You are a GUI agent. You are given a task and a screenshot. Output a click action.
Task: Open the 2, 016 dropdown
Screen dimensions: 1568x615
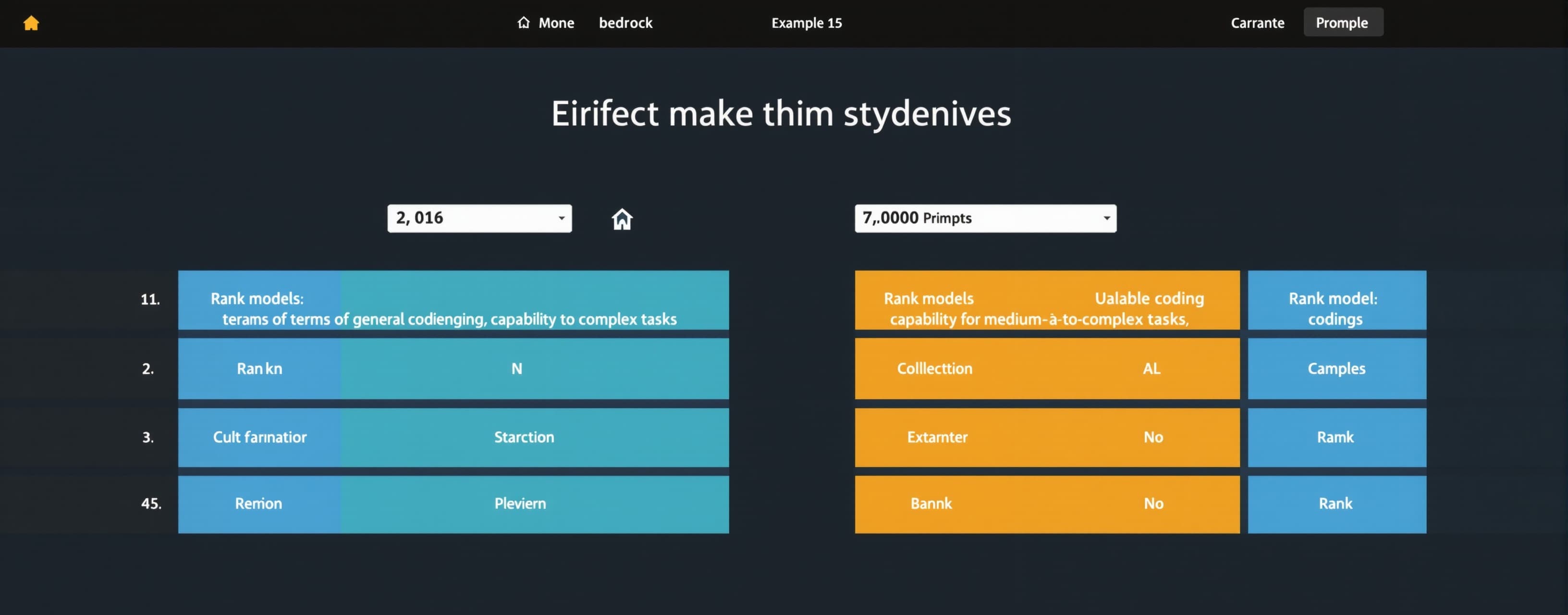coord(479,218)
